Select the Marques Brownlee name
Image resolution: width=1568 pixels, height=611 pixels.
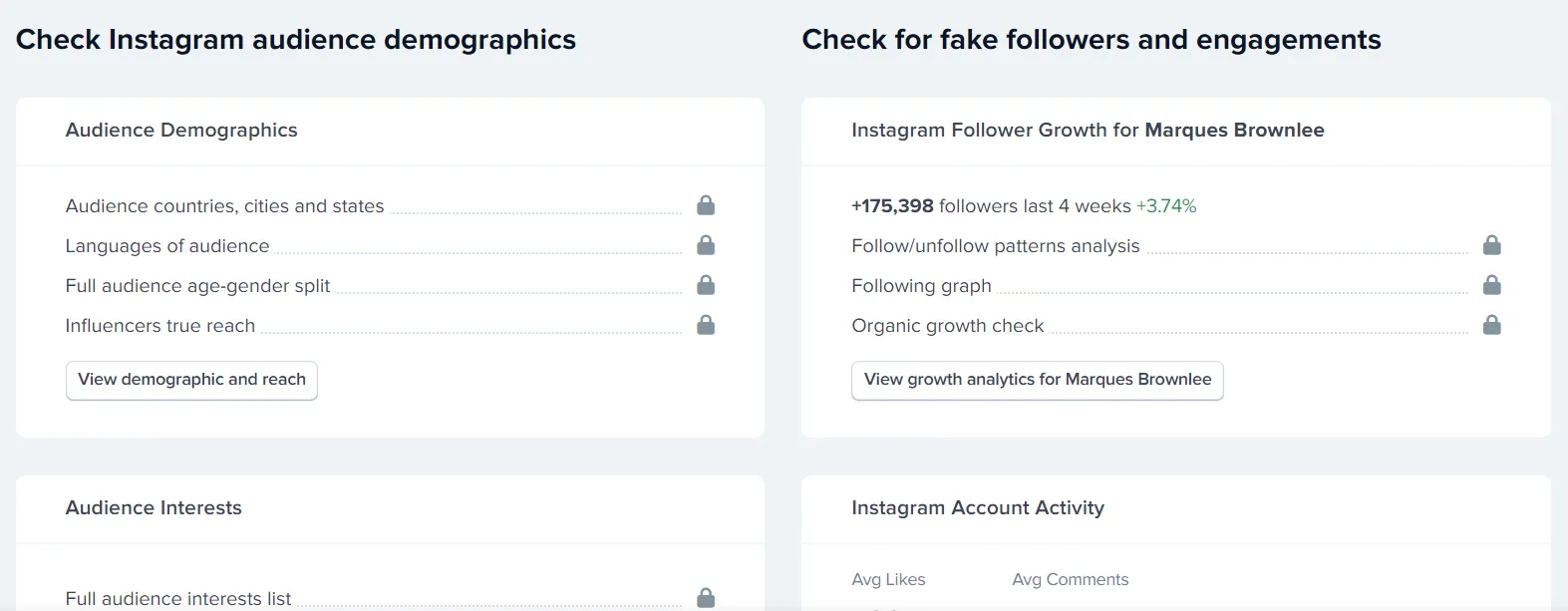tap(1234, 131)
